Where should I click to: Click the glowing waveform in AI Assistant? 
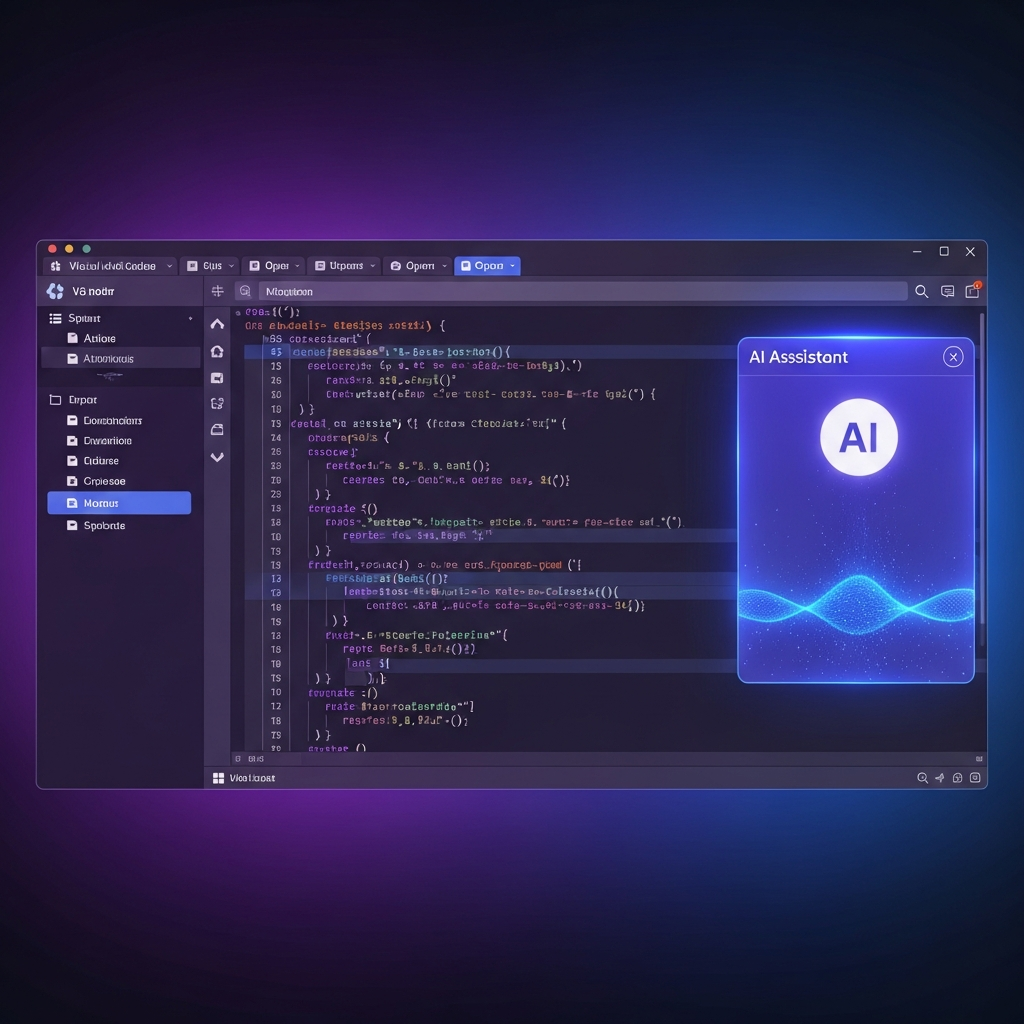coord(856,605)
